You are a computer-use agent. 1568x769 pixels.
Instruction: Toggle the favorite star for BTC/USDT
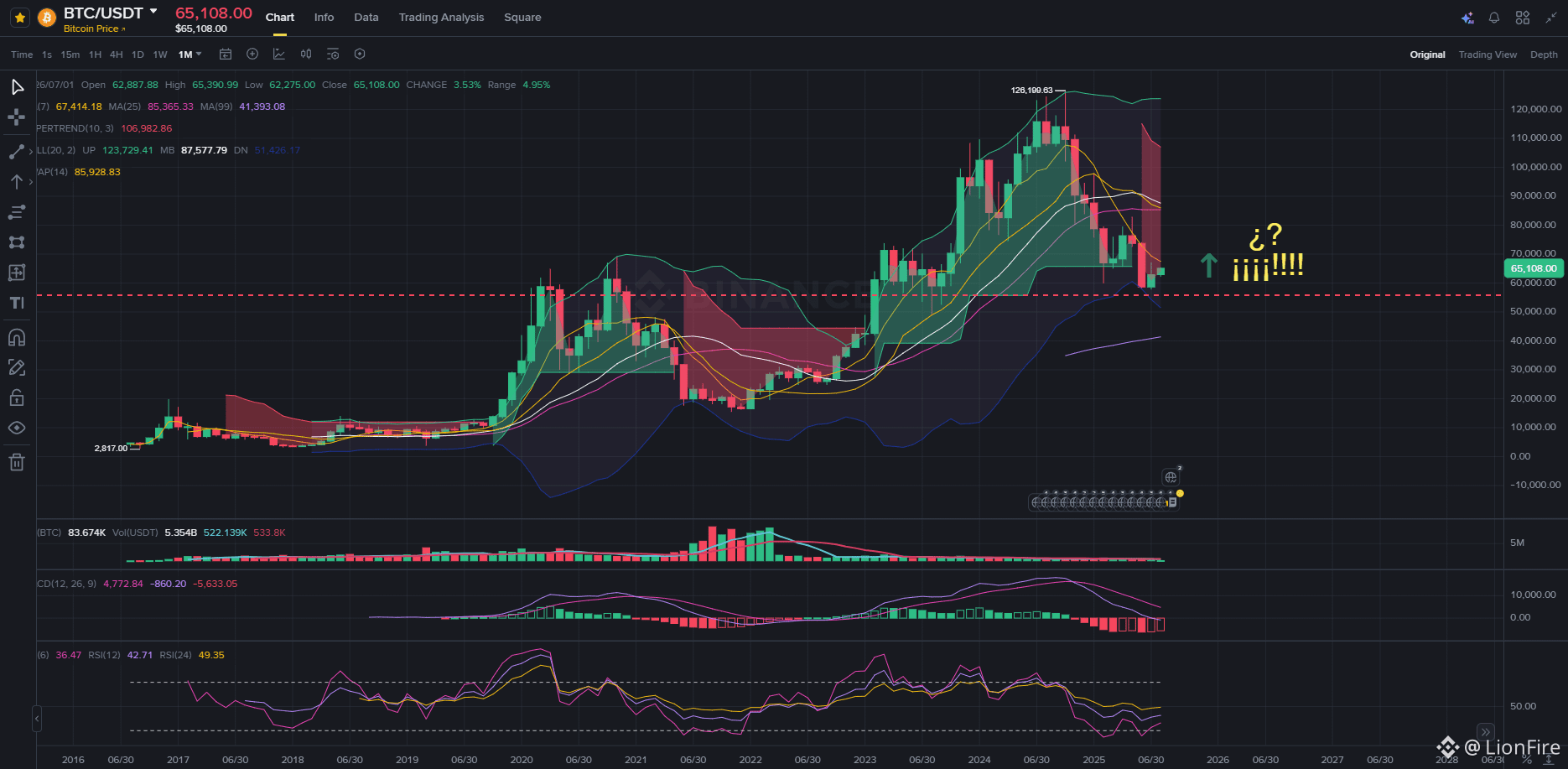(x=20, y=17)
